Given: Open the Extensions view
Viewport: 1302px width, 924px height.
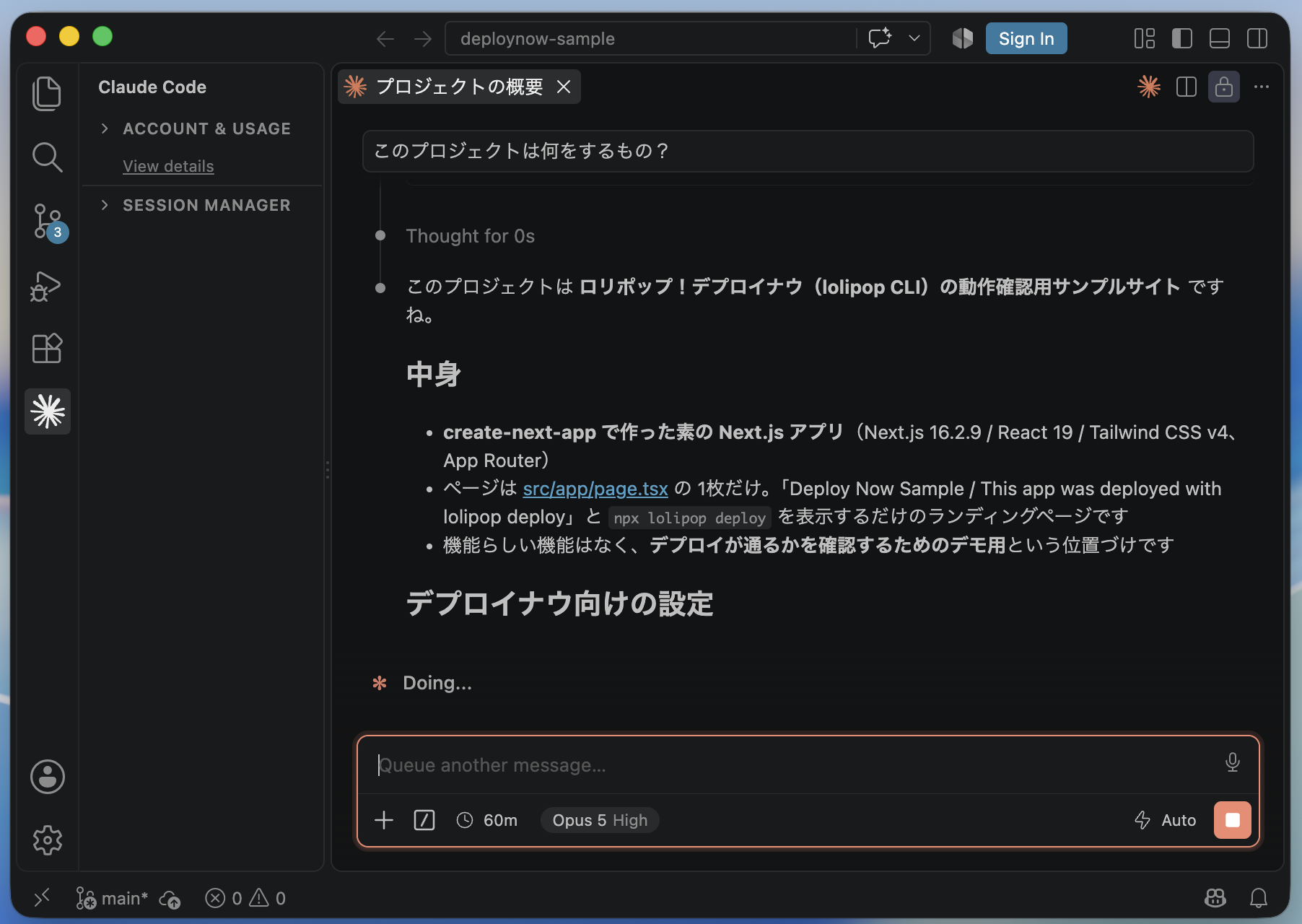Looking at the screenshot, I should point(47,349).
